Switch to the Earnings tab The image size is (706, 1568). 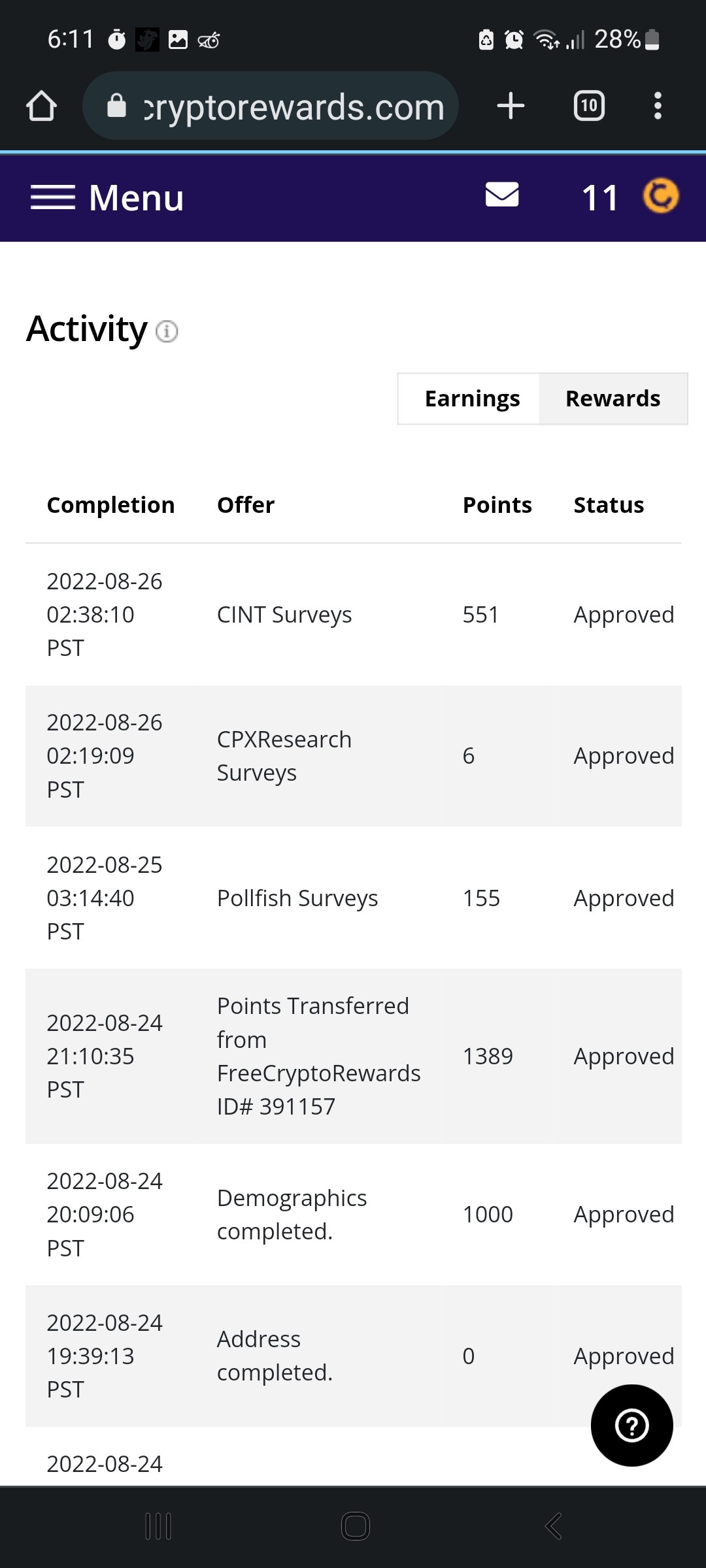click(472, 399)
